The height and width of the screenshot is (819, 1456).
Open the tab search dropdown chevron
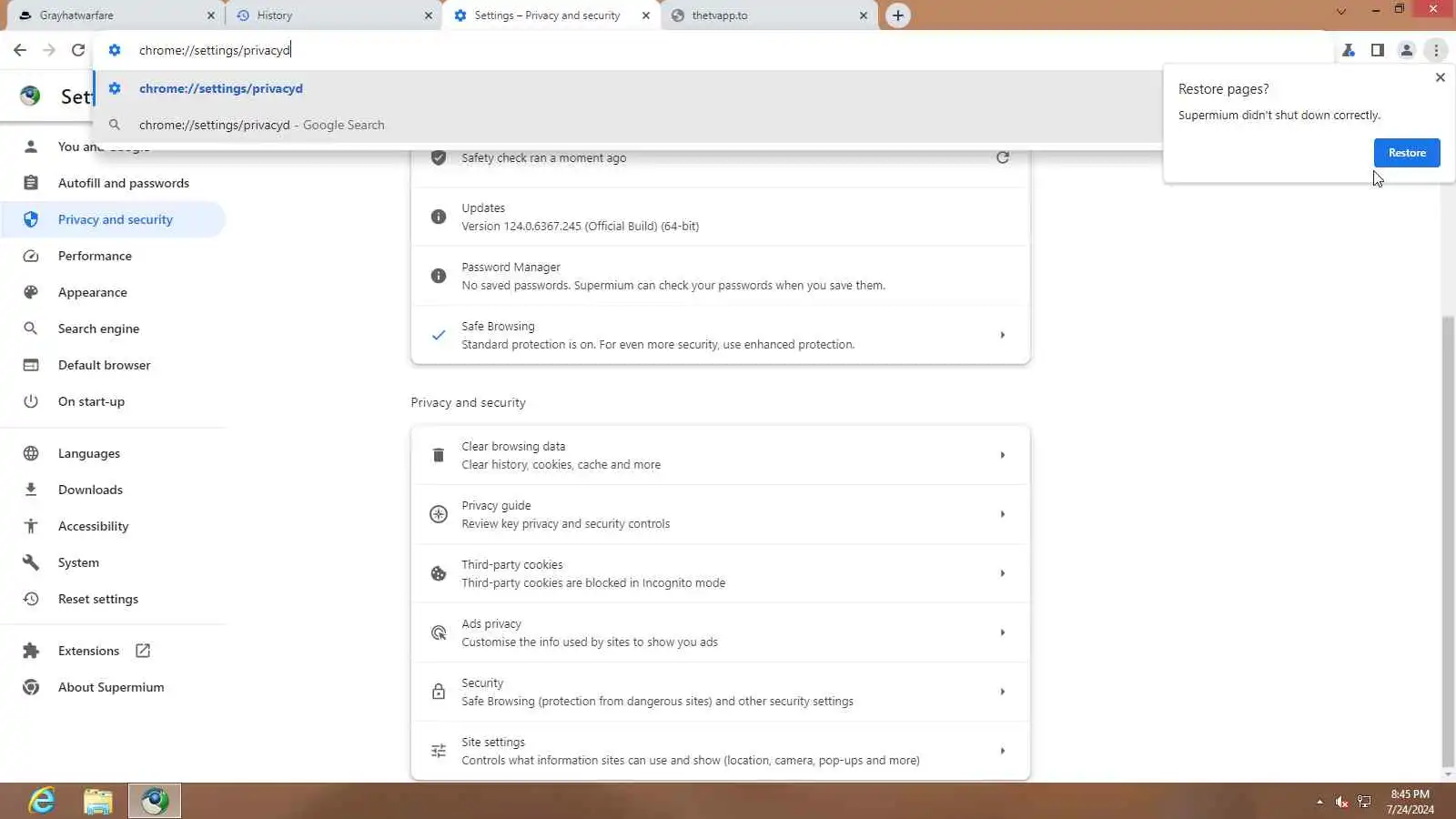click(x=1340, y=12)
